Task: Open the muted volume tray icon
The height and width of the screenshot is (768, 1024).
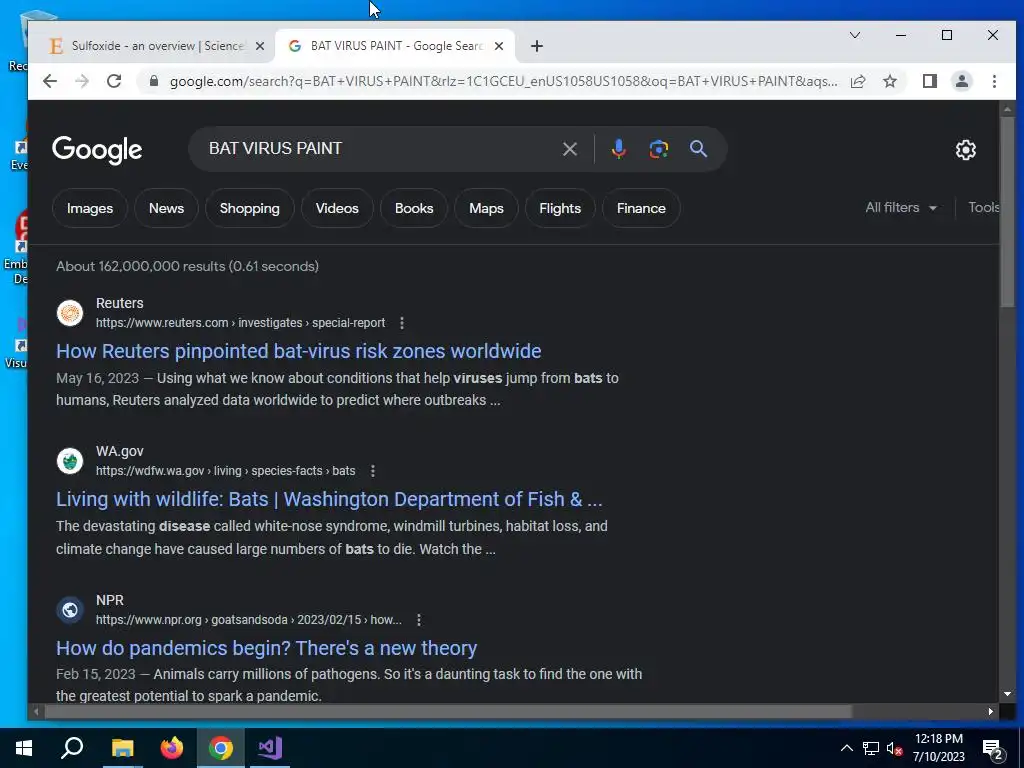Action: 895,748
